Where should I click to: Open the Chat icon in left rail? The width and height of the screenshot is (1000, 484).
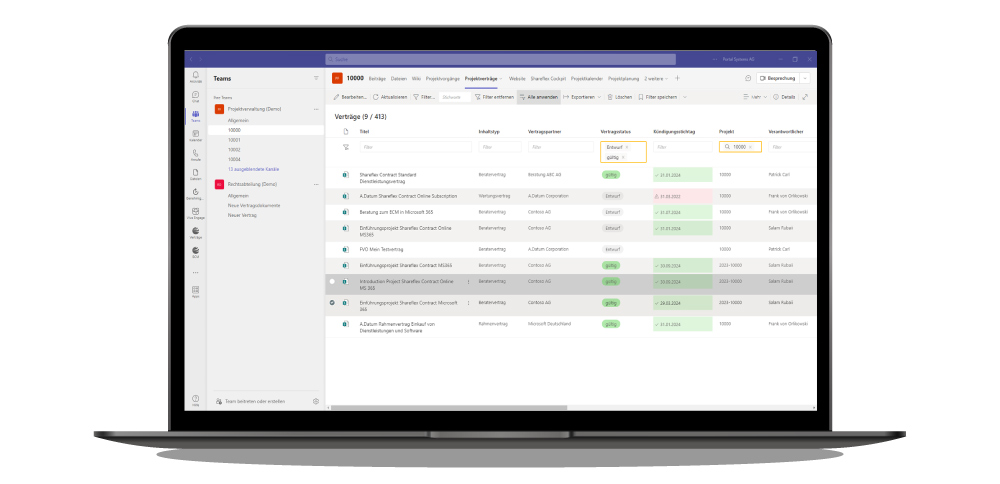[195, 97]
